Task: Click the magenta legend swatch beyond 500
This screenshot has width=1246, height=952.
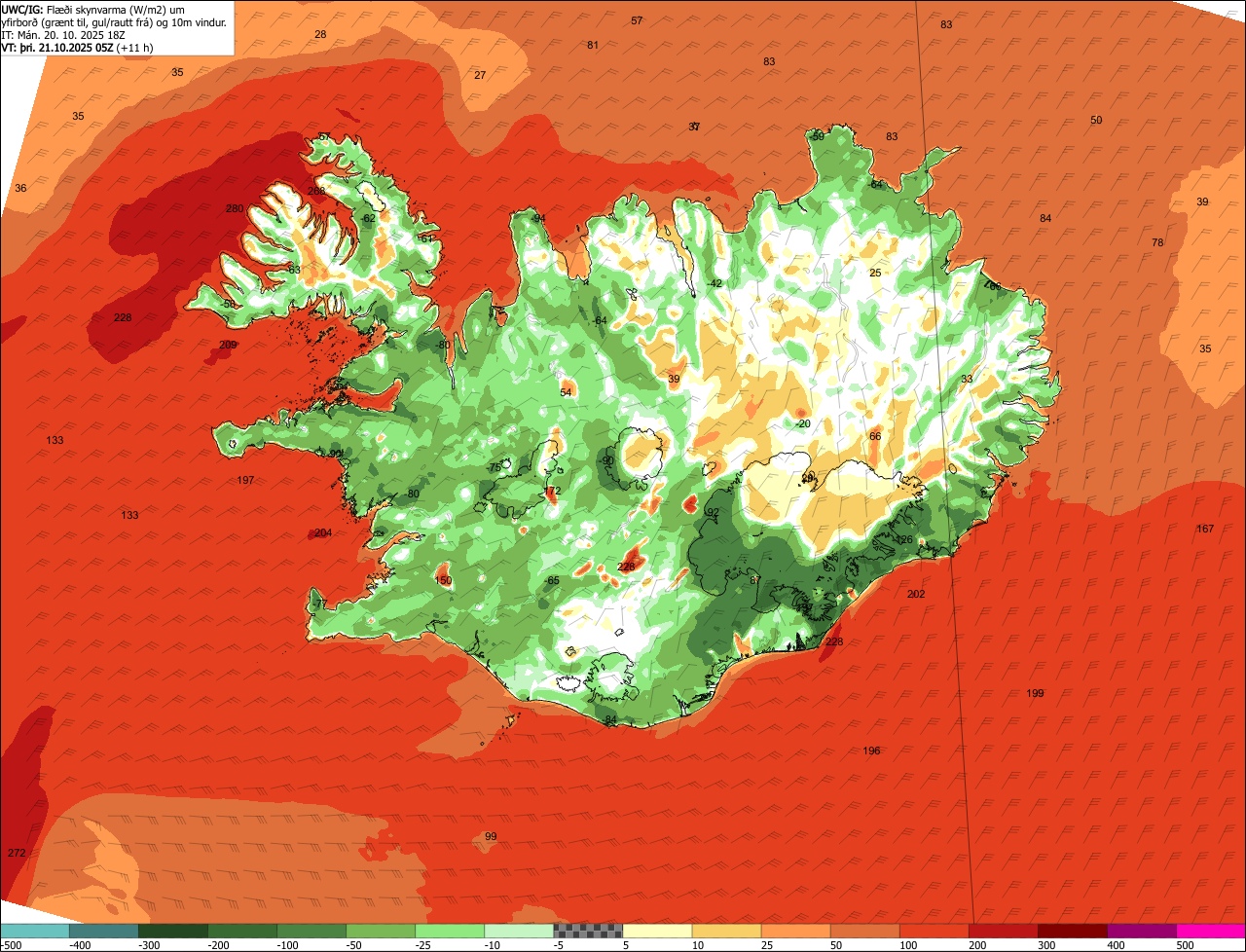Action: (1211, 931)
